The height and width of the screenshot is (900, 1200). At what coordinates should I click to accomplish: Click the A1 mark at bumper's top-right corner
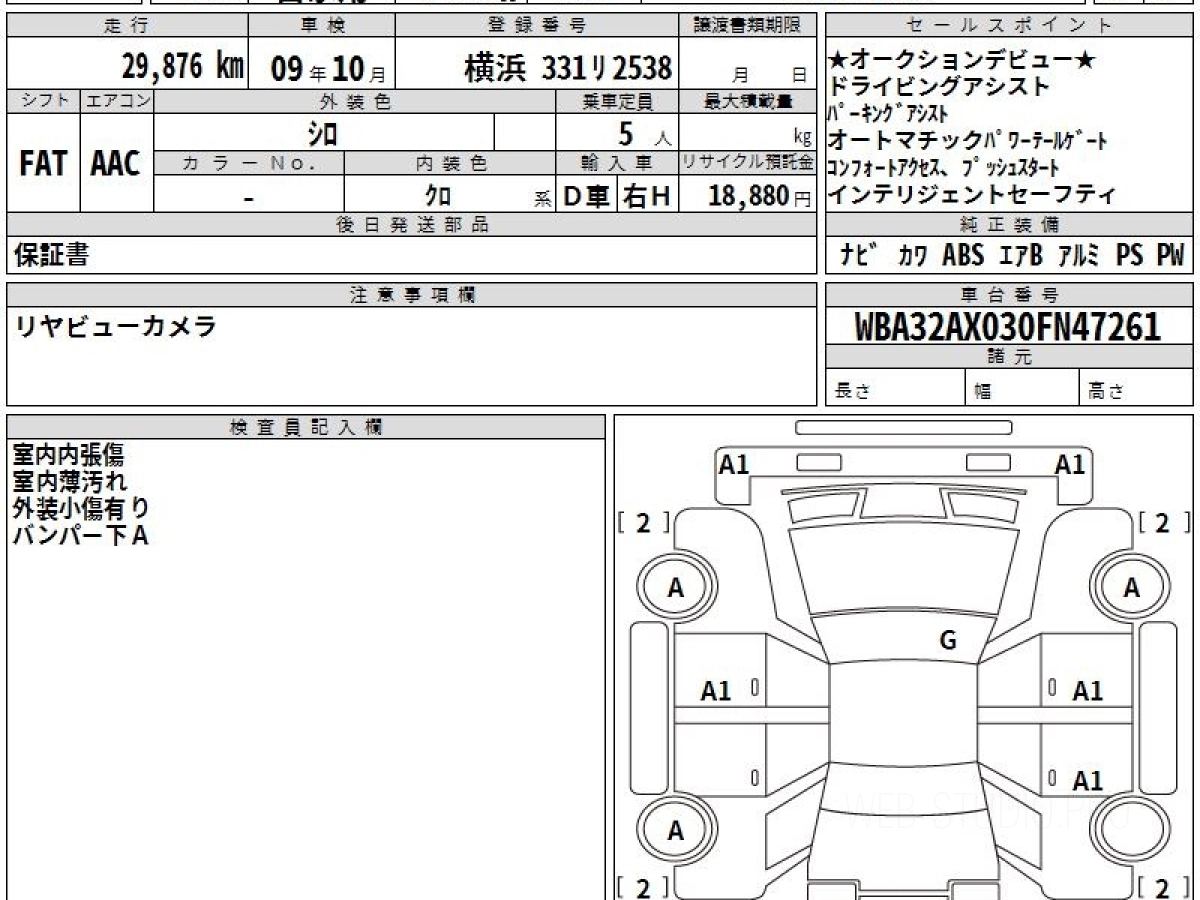click(x=1070, y=464)
